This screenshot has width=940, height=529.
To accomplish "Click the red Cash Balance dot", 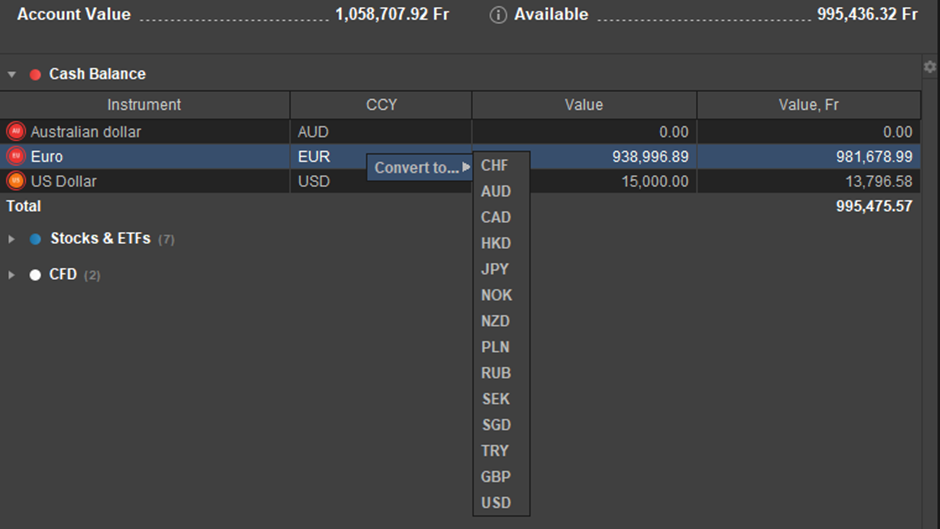I will tap(35, 74).
